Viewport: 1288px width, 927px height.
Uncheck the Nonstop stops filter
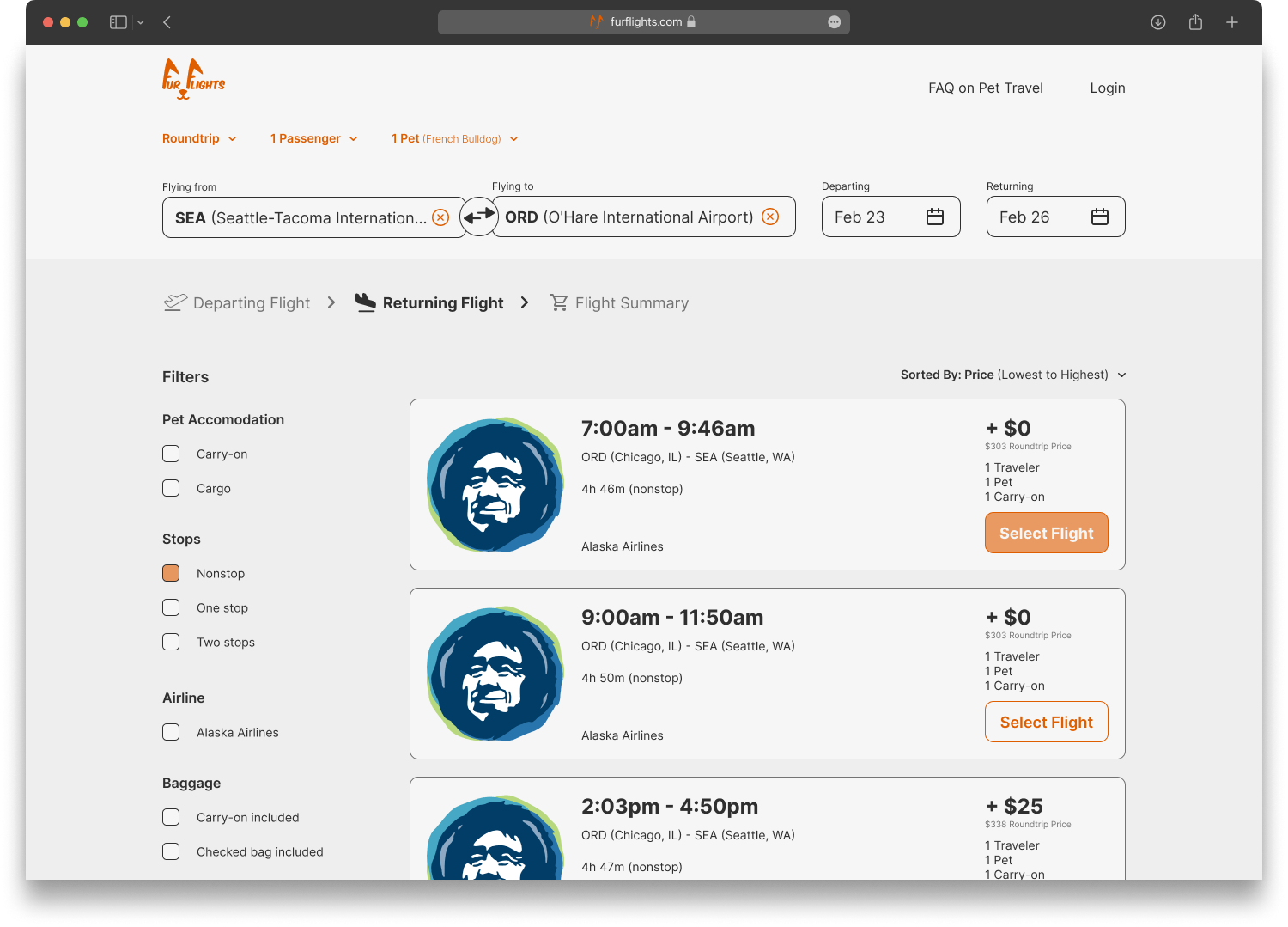[x=171, y=573]
